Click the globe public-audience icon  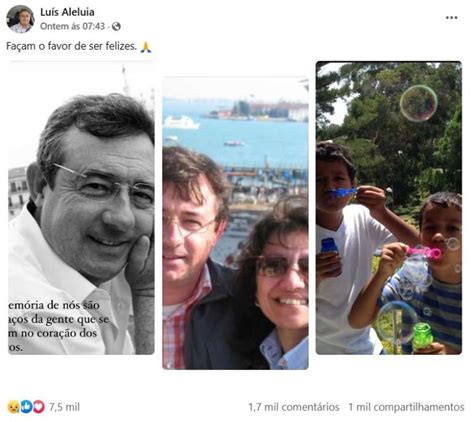point(116,26)
